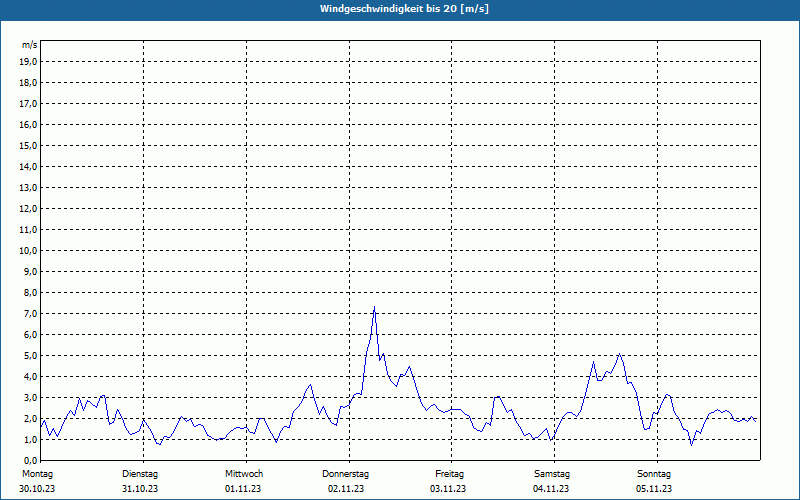Click the 0,0 y-axis label
The width and height of the screenshot is (800, 500).
[31, 460]
